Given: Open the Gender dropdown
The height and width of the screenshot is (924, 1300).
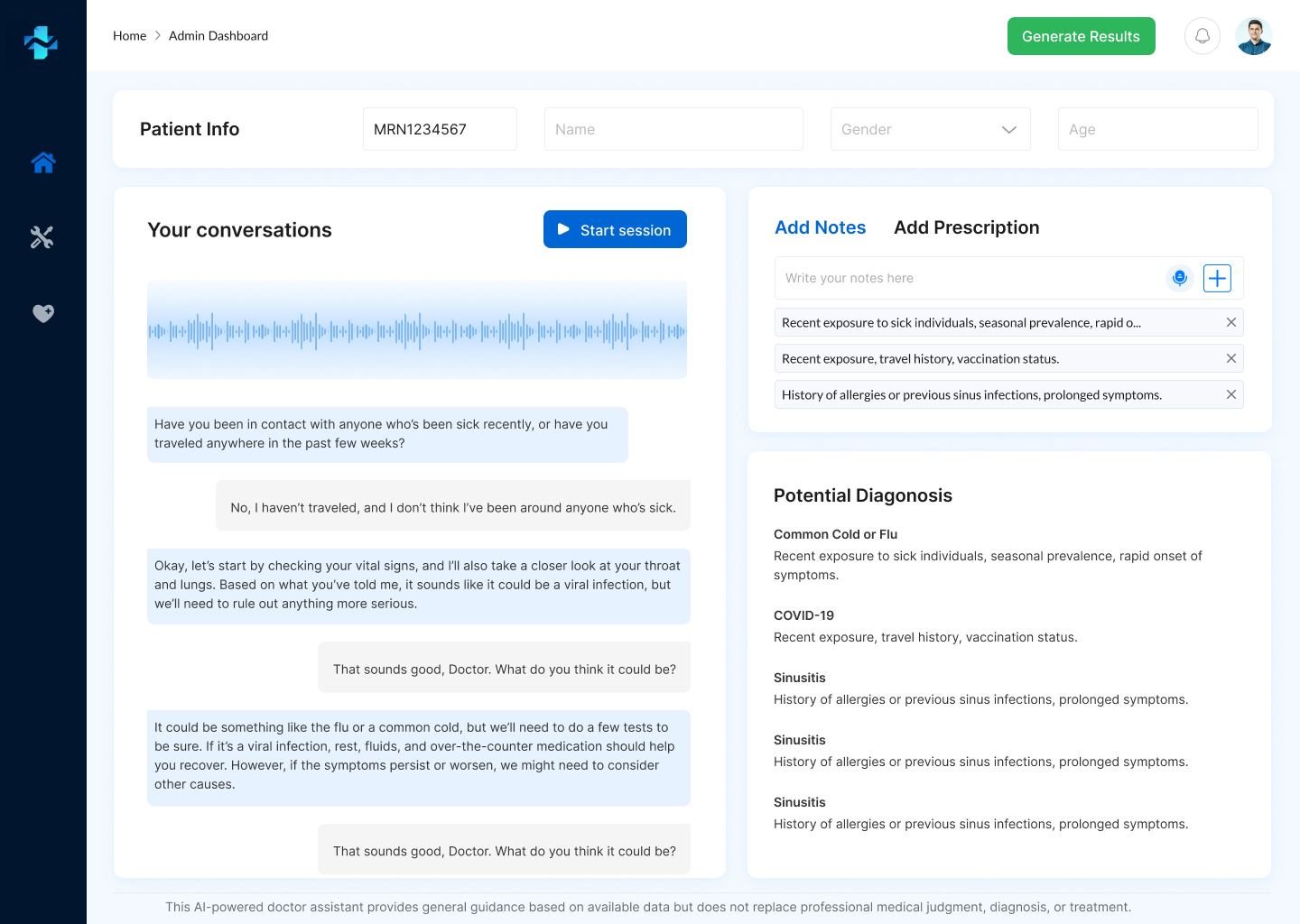Looking at the screenshot, I should (x=930, y=129).
